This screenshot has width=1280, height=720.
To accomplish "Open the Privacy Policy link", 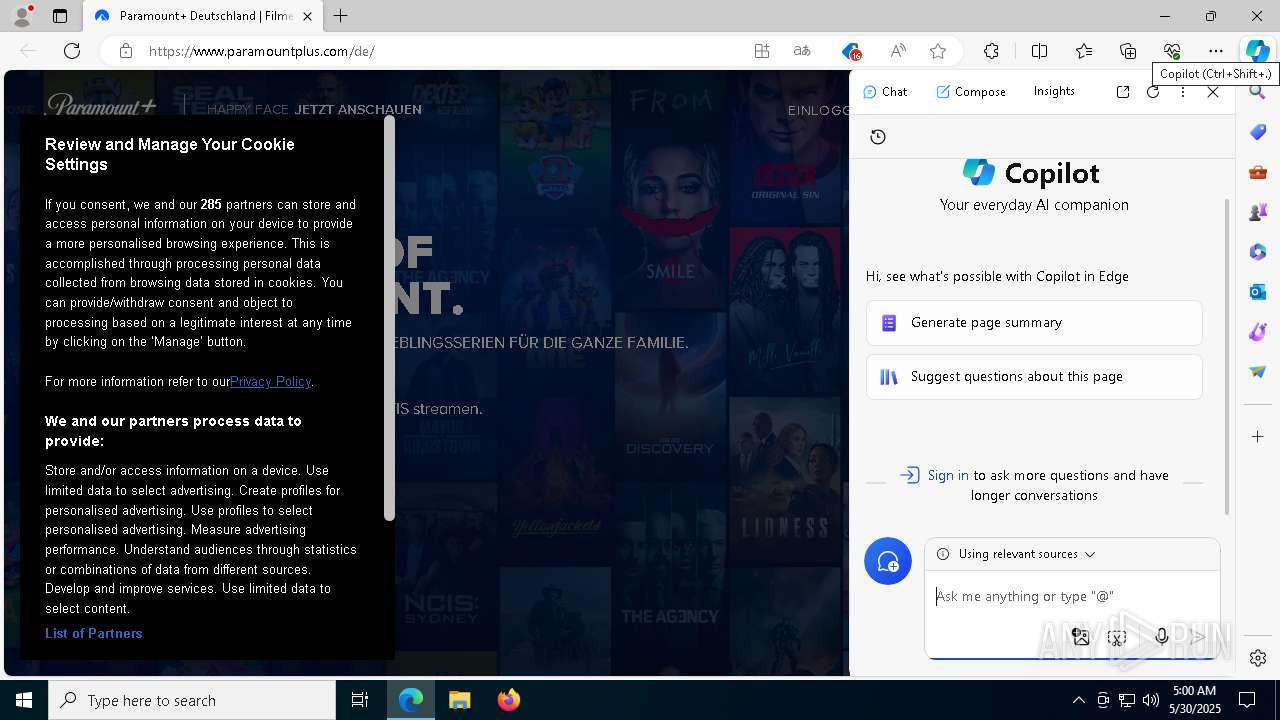I will (x=270, y=381).
